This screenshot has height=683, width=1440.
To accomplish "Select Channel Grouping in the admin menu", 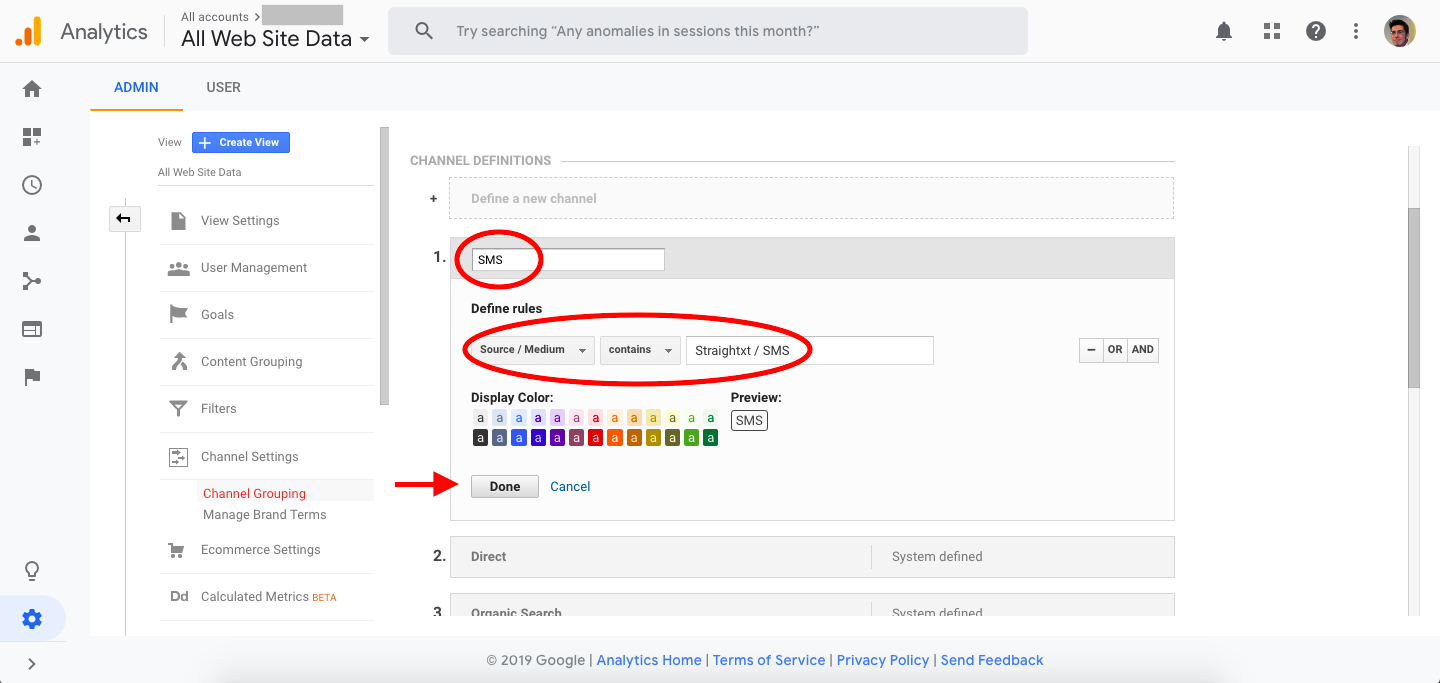I will [253, 493].
